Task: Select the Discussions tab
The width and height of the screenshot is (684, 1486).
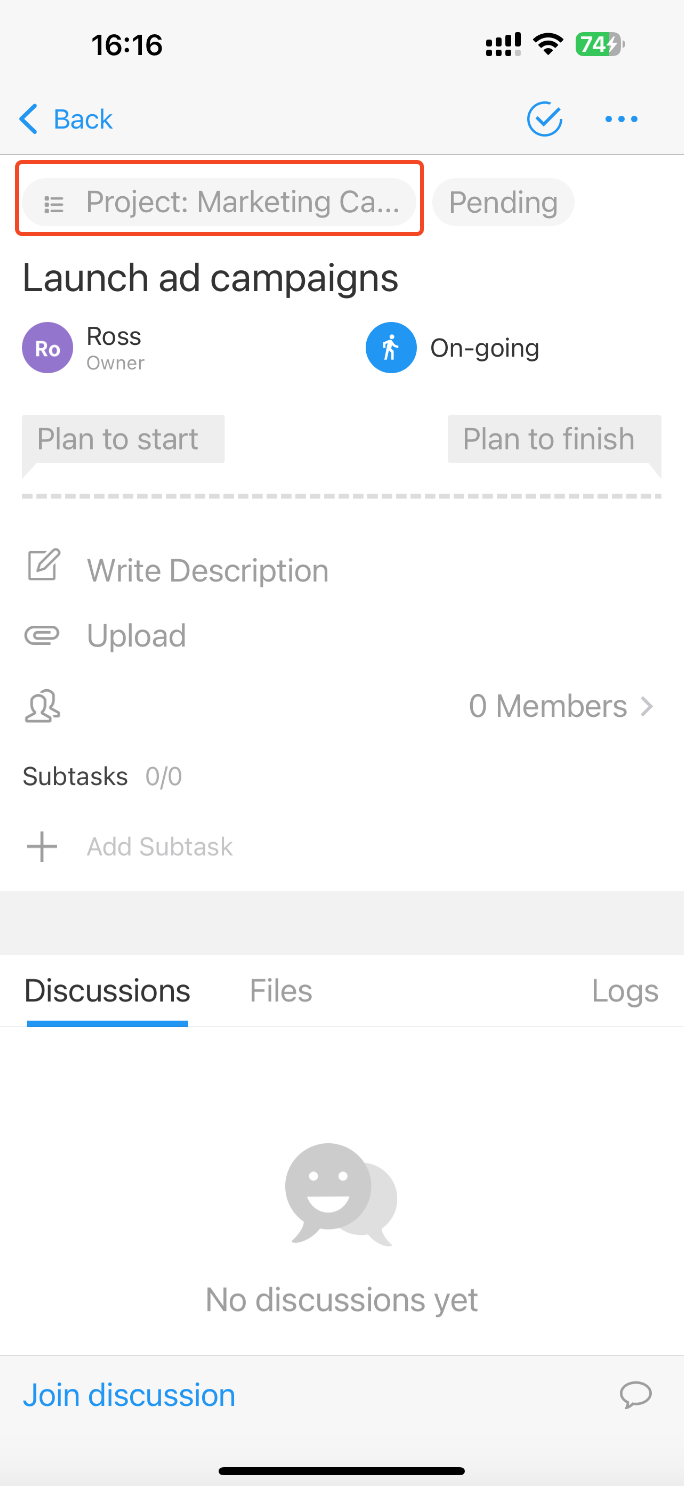Action: click(x=107, y=991)
